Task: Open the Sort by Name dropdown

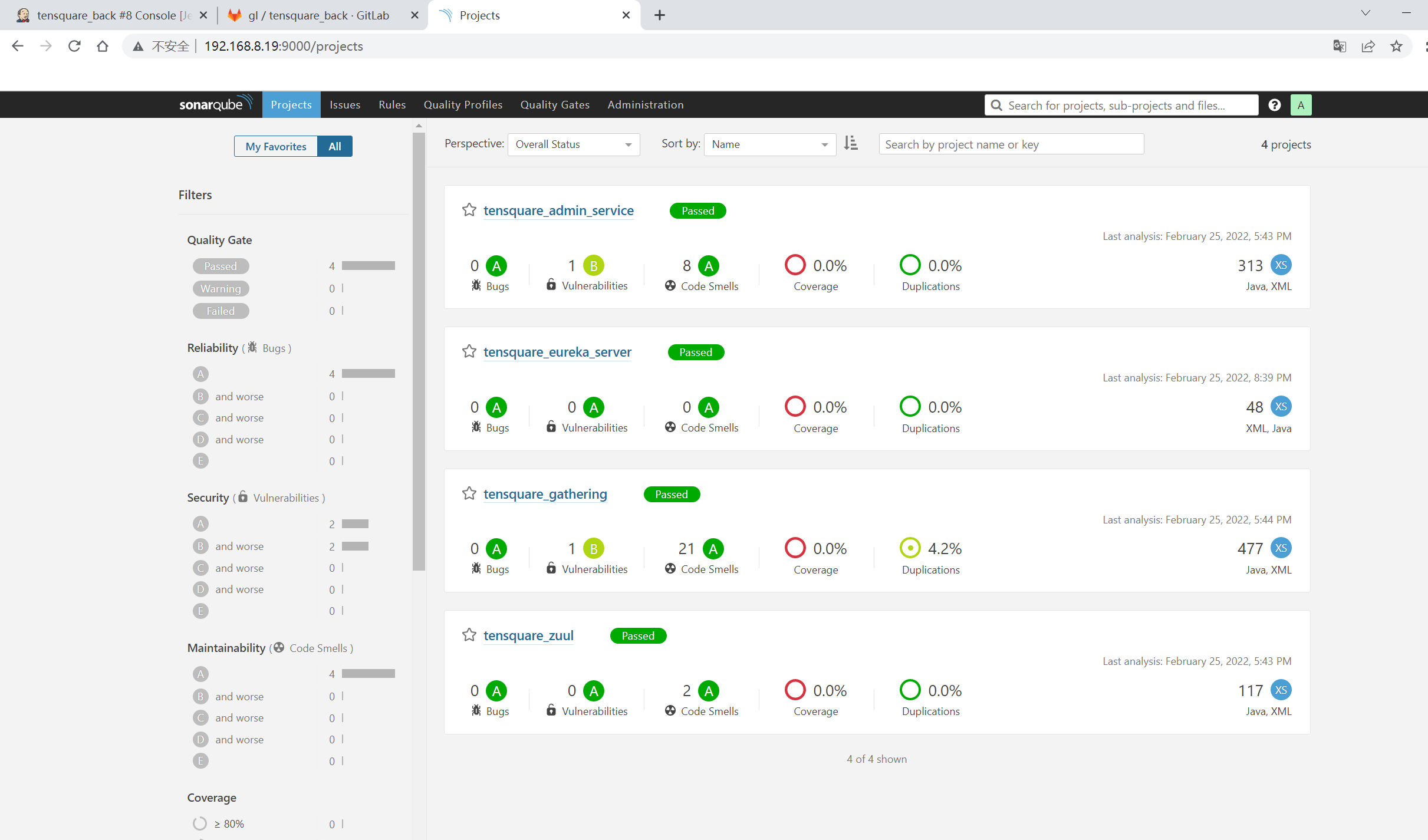Action: pos(769,144)
